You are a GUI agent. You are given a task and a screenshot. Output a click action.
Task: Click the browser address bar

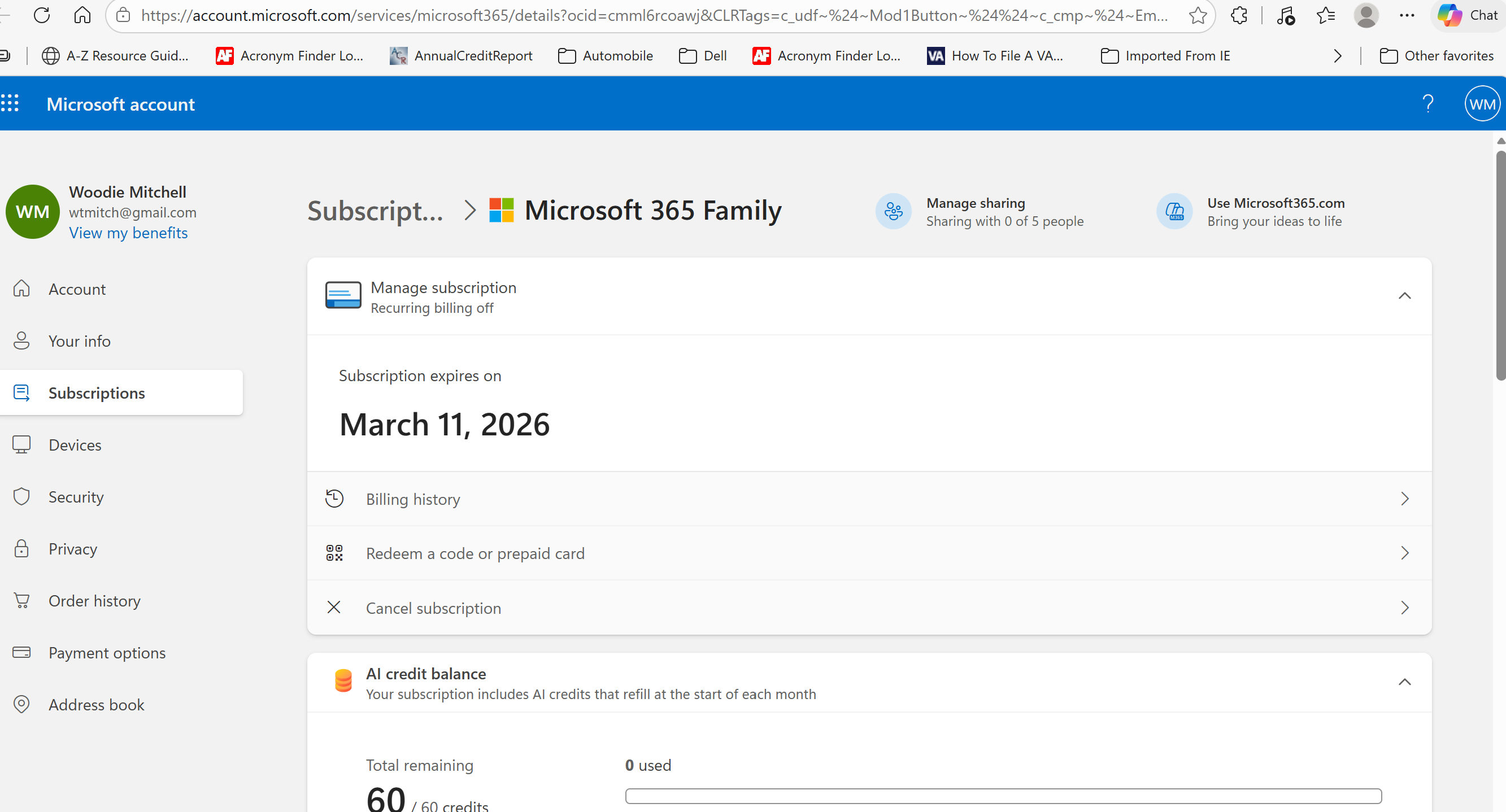[654, 15]
